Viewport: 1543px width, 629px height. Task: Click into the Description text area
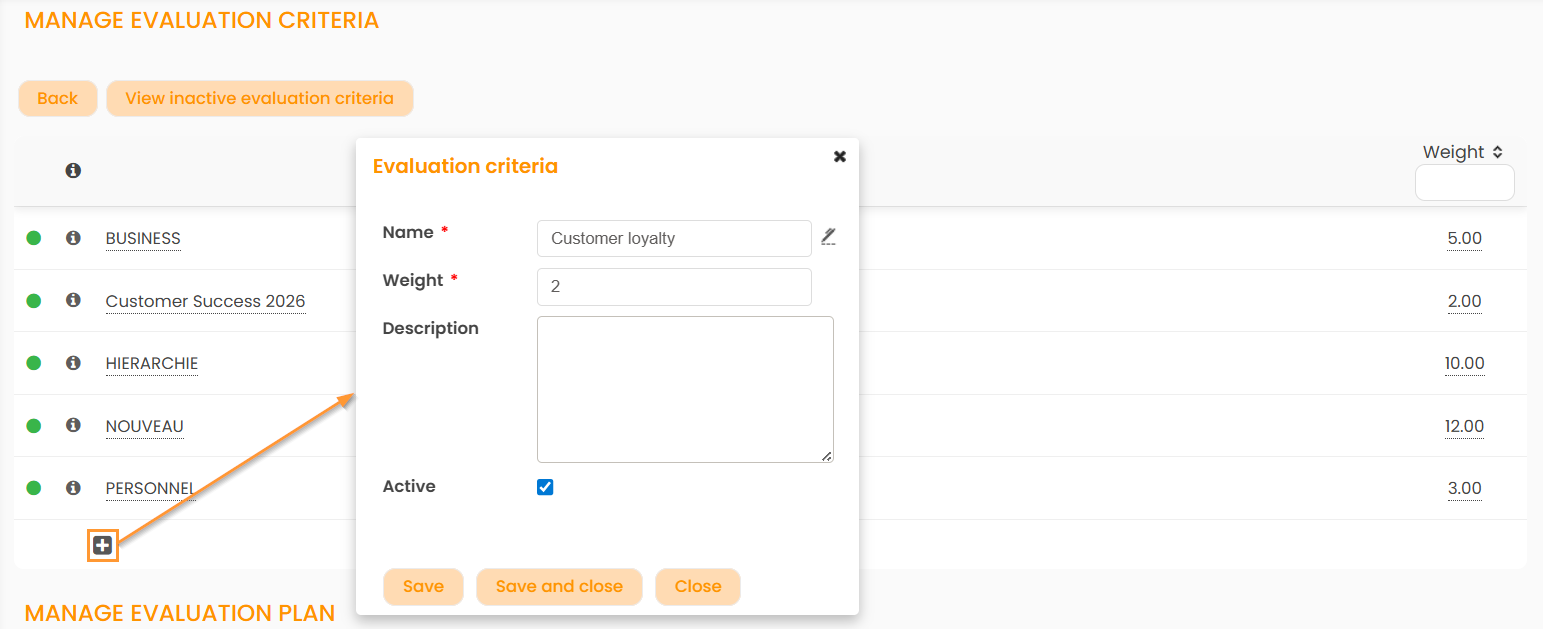pyautogui.click(x=684, y=389)
